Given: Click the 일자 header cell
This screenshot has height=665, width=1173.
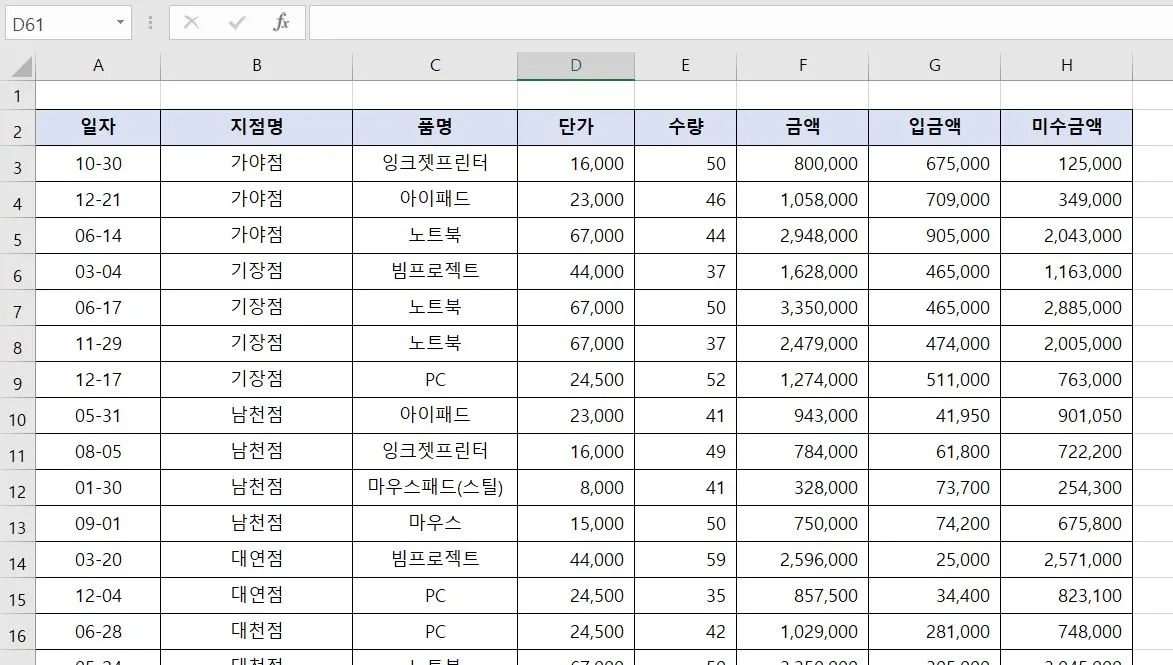Looking at the screenshot, I should tap(98, 128).
